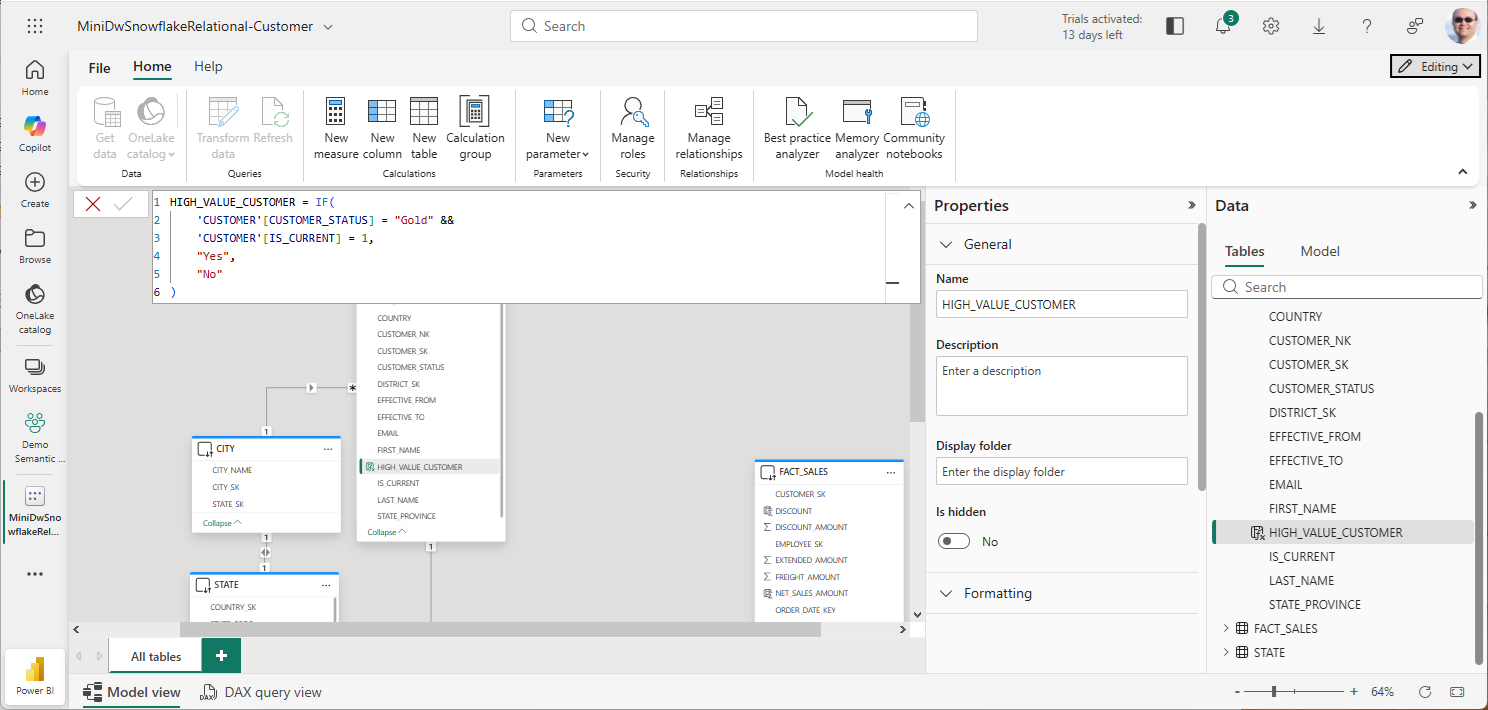This screenshot has width=1488, height=710.
Task: Toggle the Is hidden switch
Action: 954,541
